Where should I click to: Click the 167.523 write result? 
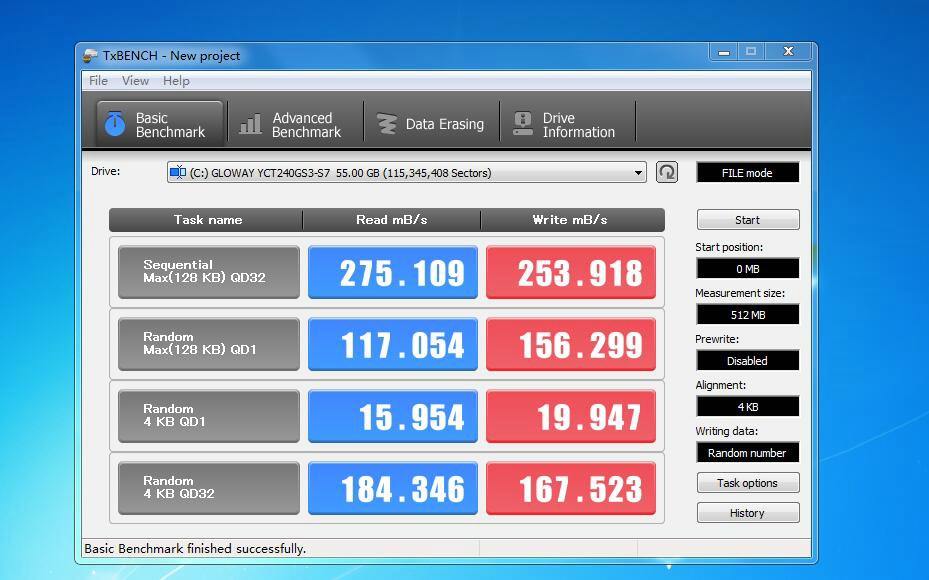pyautogui.click(x=571, y=488)
